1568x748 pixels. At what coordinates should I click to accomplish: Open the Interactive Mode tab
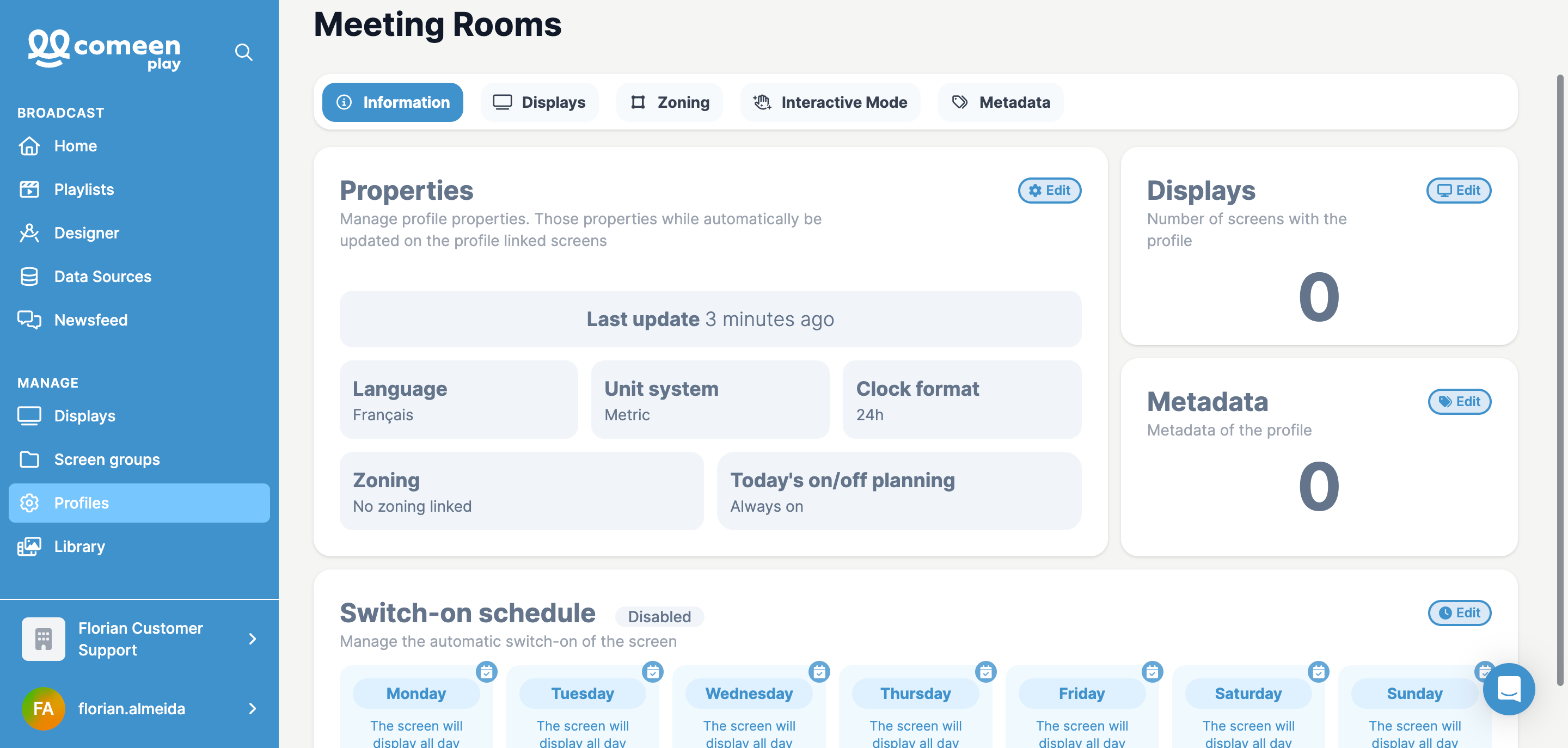tap(830, 102)
